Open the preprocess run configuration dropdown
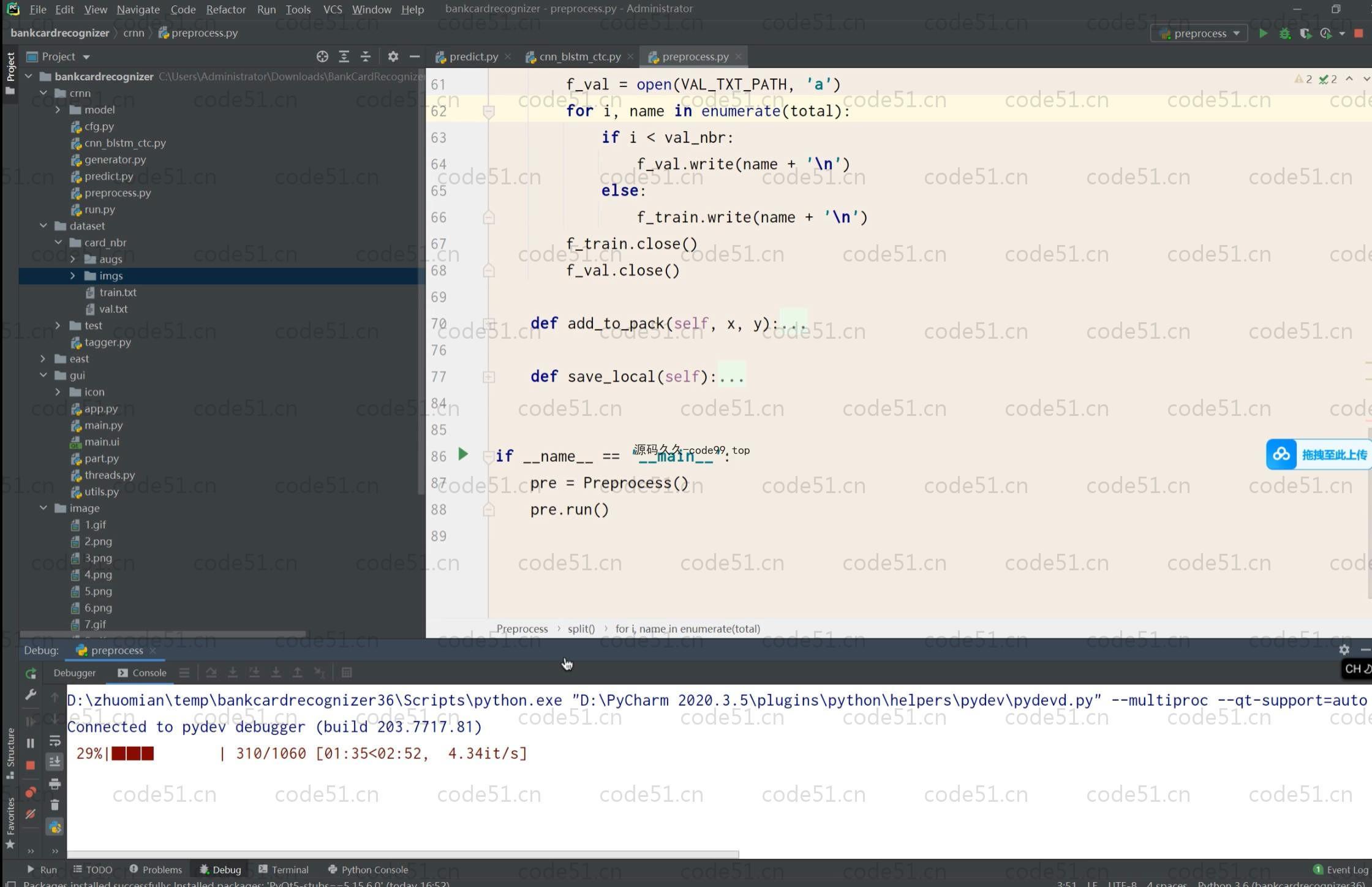 [1199, 34]
